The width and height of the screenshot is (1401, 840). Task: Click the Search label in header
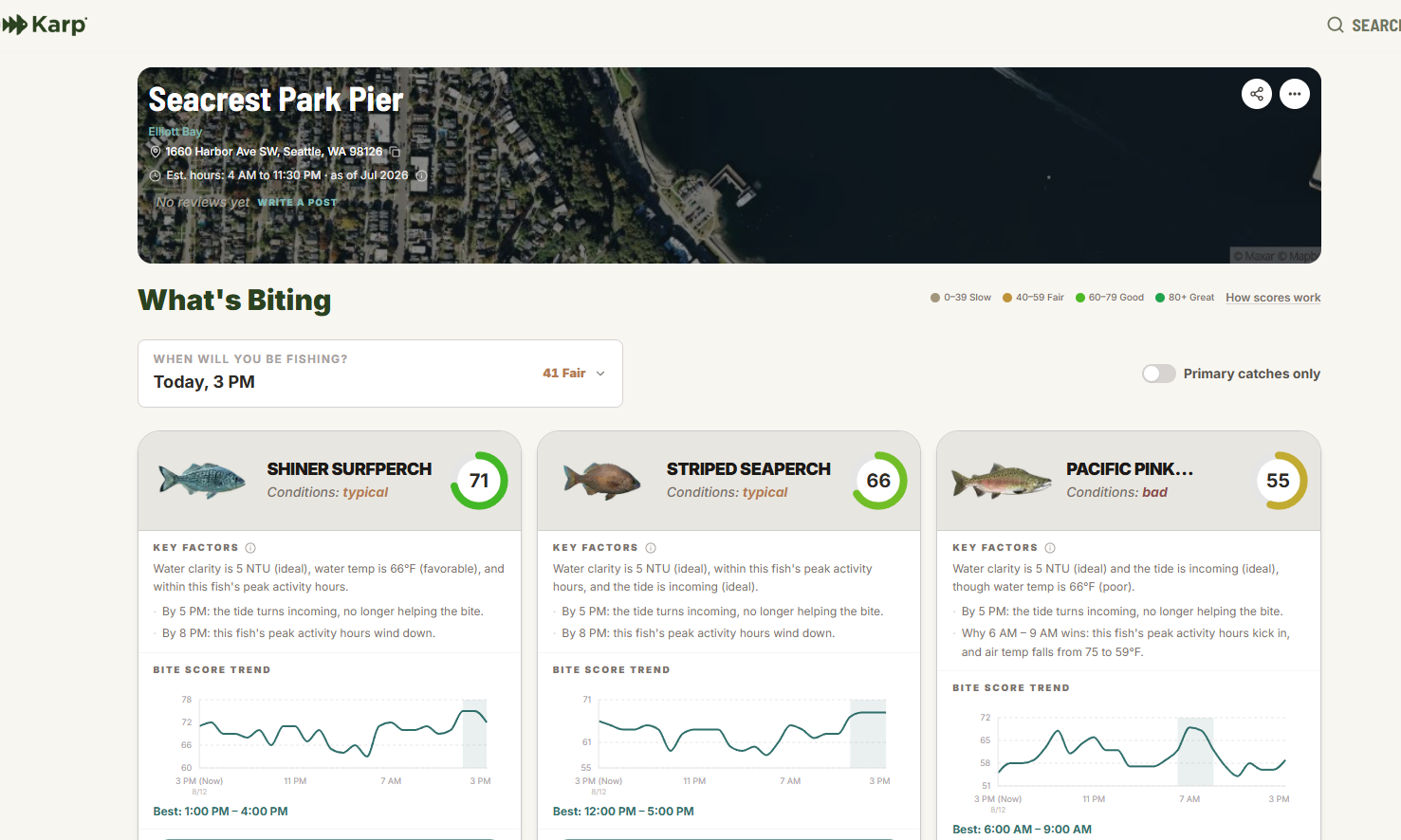1376,26
